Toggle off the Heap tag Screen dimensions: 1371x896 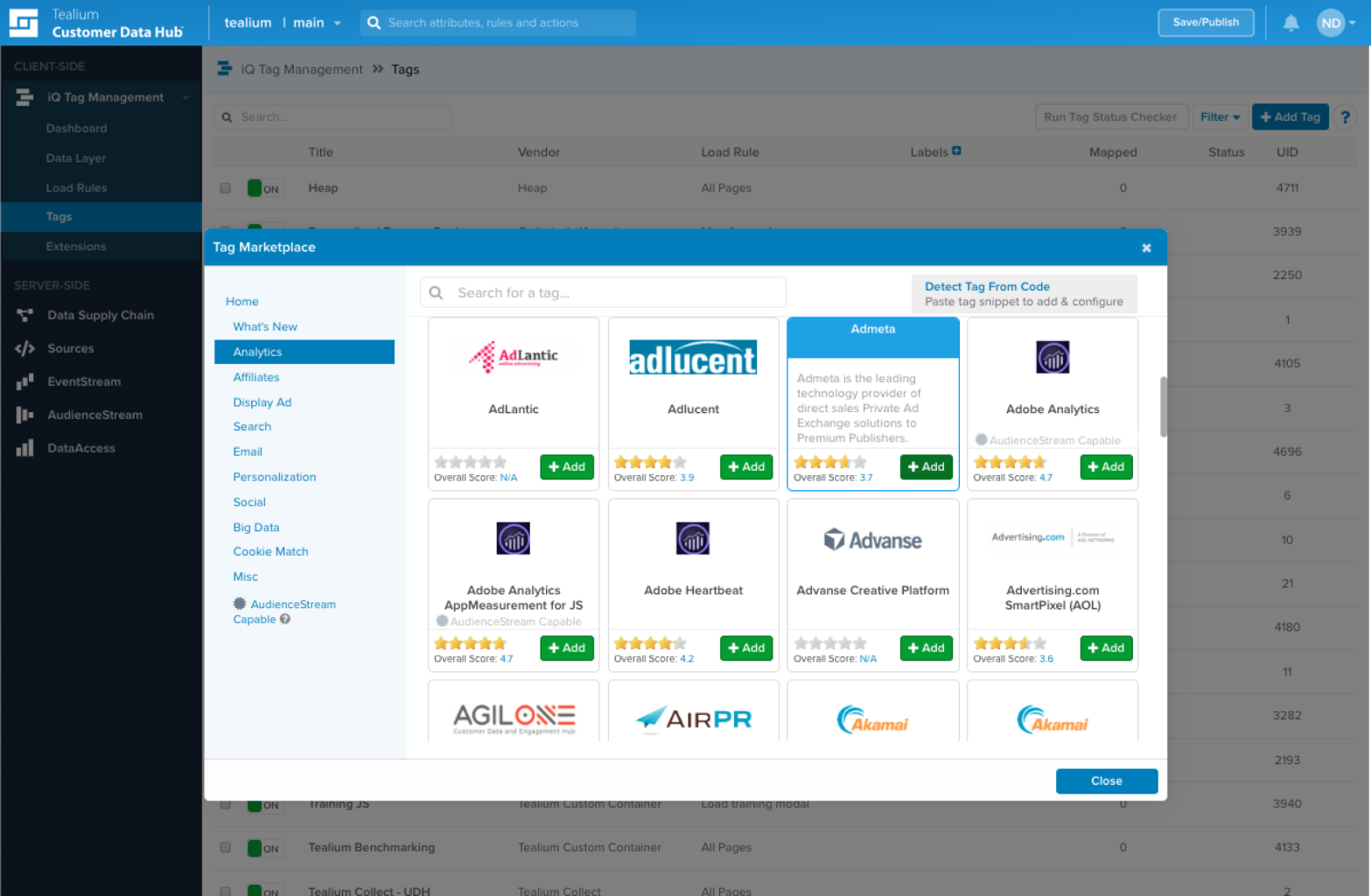click(x=265, y=187)
